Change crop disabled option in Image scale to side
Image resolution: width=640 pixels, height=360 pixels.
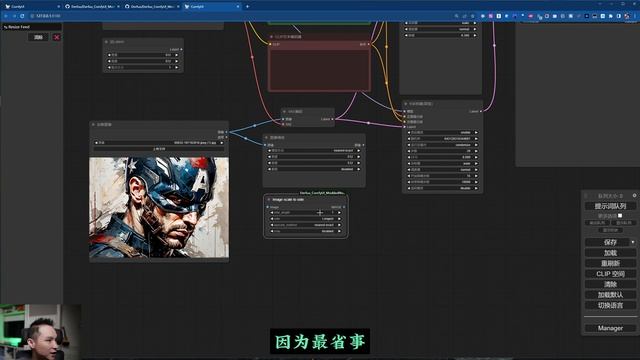point(305,231)
